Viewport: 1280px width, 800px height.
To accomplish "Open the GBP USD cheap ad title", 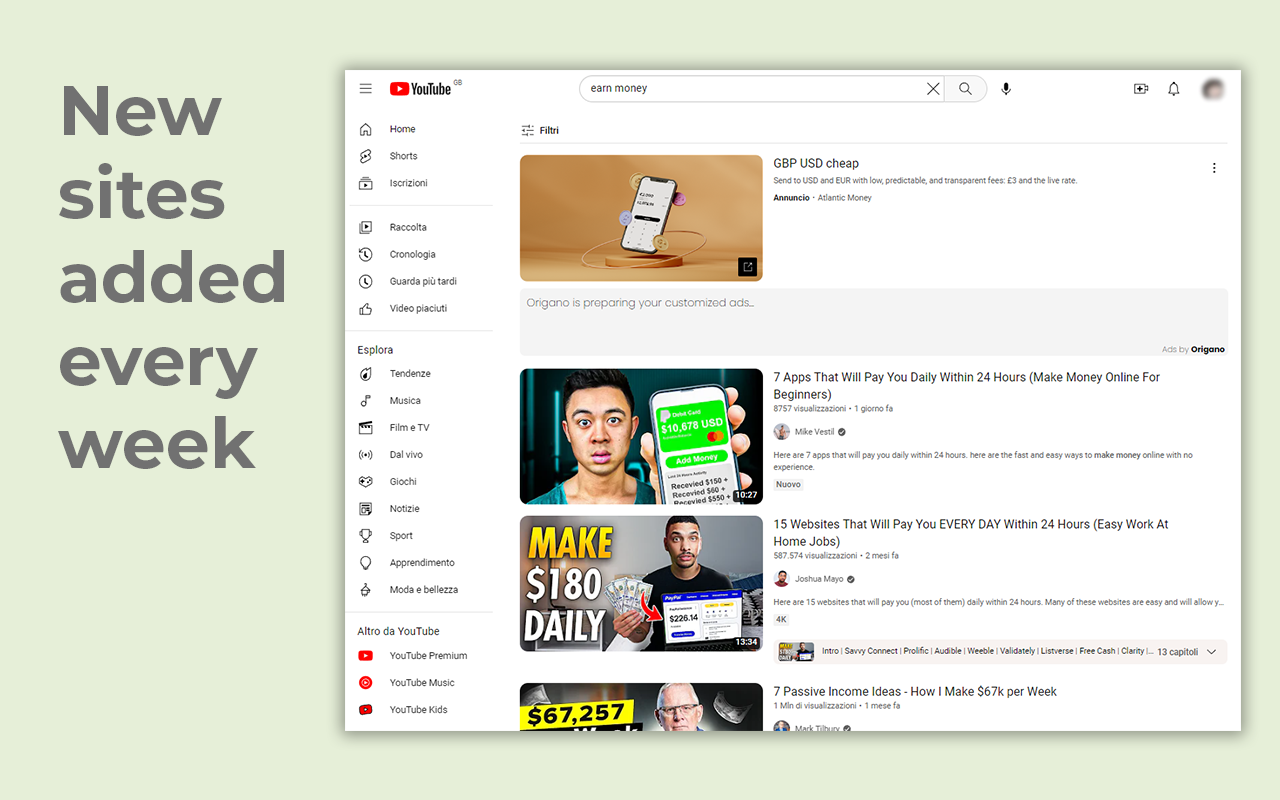I will coord(816,164).
